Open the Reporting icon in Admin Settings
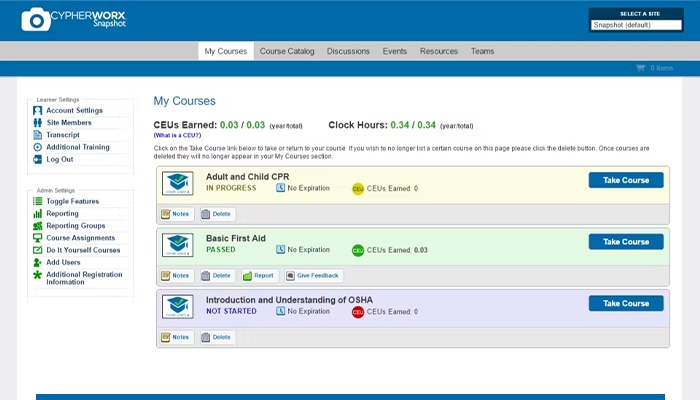Image resolution: width=700 pixels, height=400 pixels. (x=38, y=213)
